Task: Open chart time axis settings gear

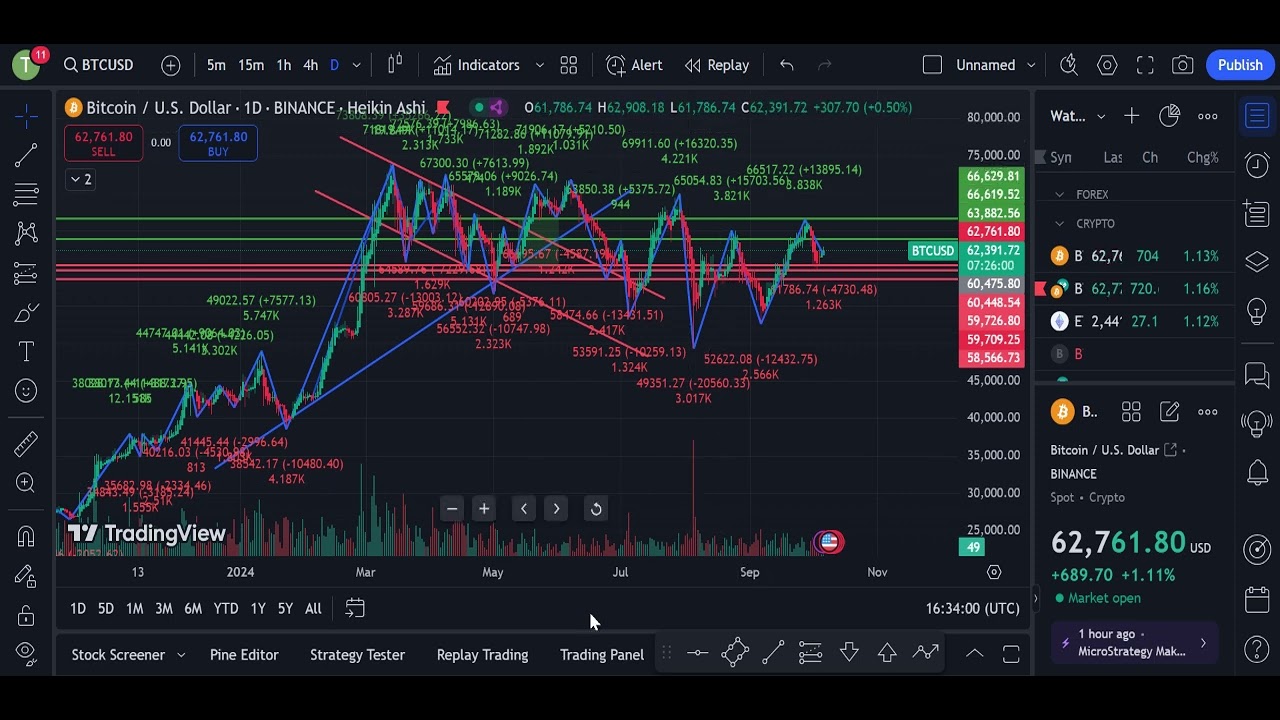Action: pos(994,572)
